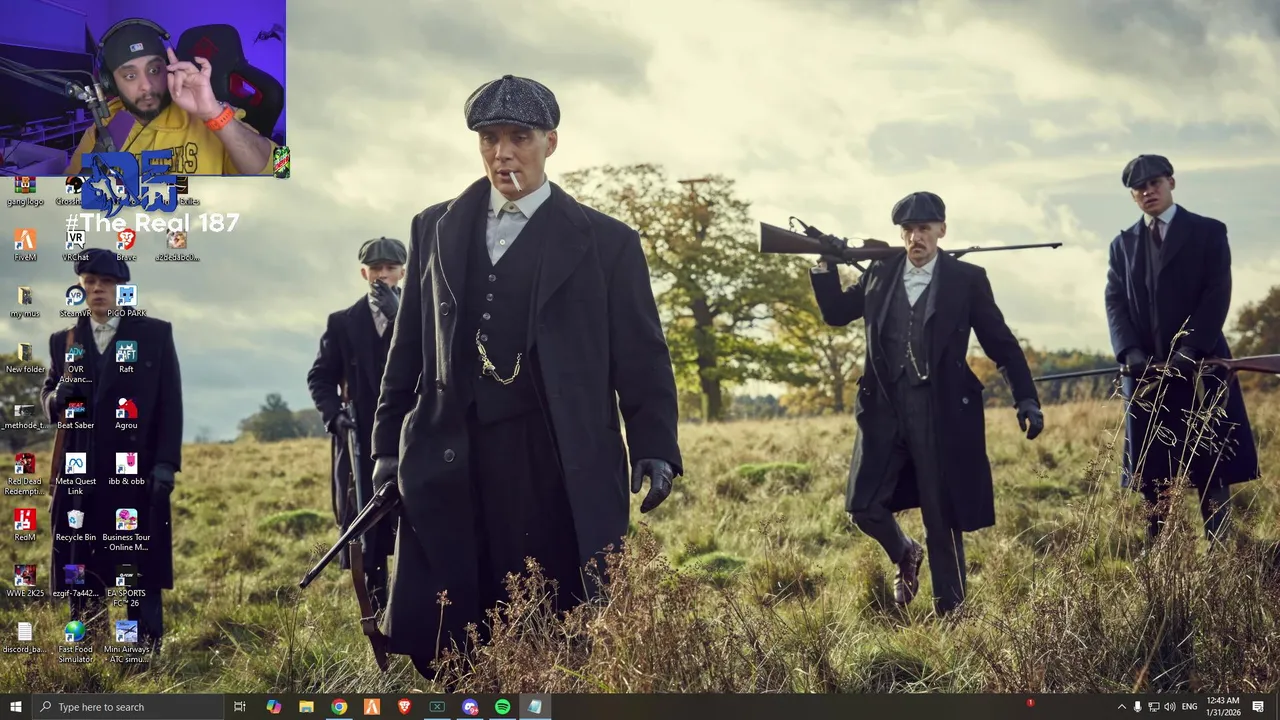The image size is (1280, 720).
Task: Switch to Discord in the taskbar
Action: pyautogui.click(x=470, y=707)
